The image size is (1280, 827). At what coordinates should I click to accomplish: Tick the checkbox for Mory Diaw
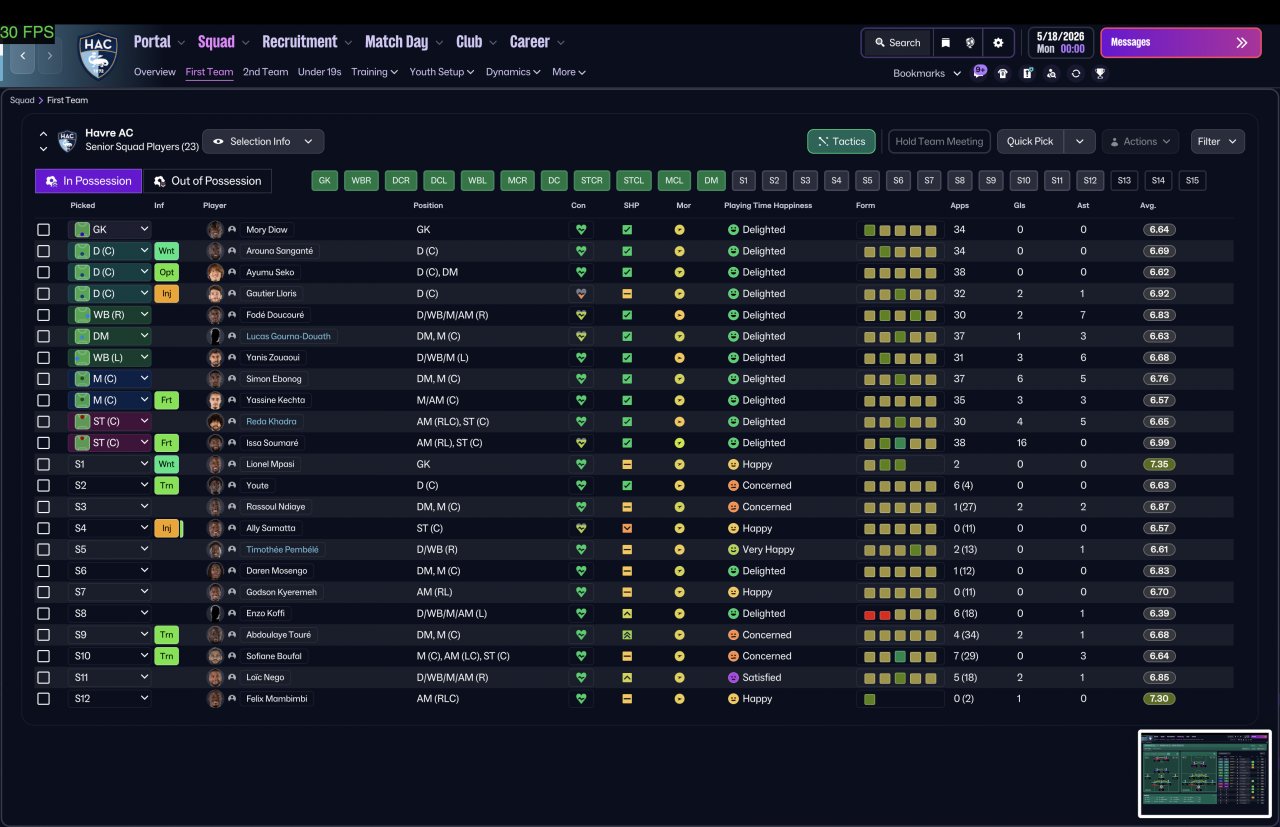point(43,230)
